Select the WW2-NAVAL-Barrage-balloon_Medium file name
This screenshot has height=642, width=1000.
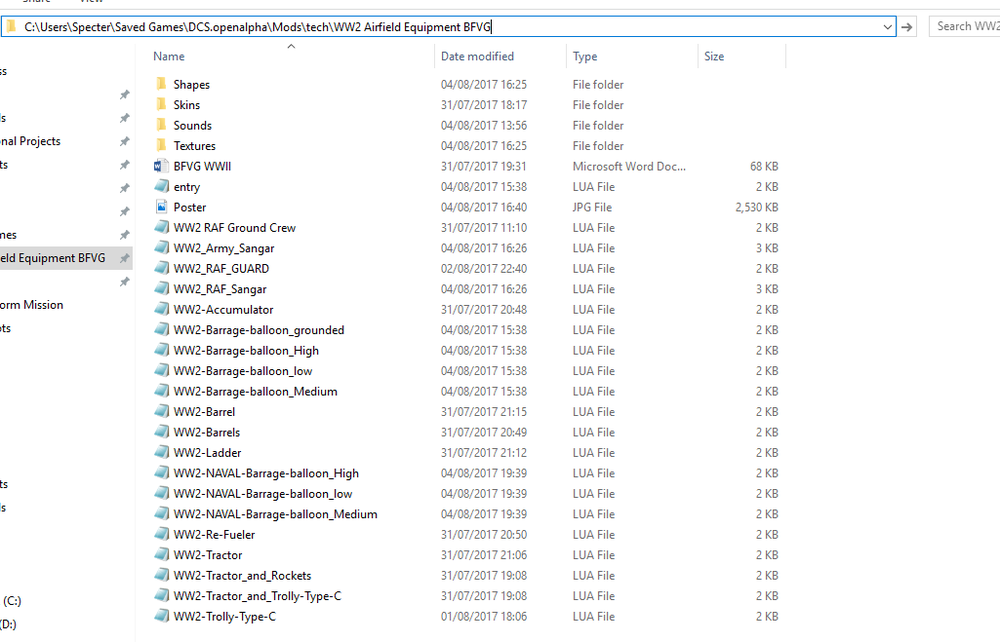(x=276, y=514)
